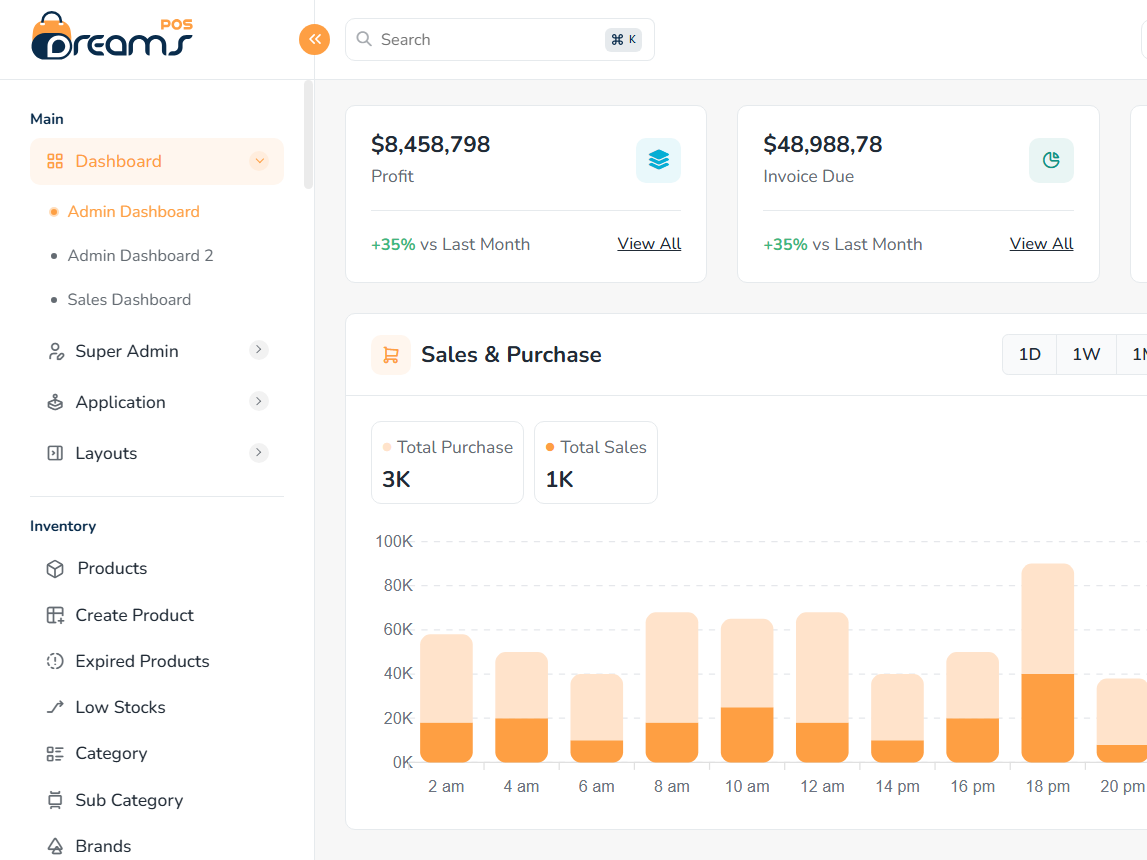Select the shopping cart icon beside Sales & Purchase
The height and width of the screenshot is (860, 1147).
tap(390, 354)
